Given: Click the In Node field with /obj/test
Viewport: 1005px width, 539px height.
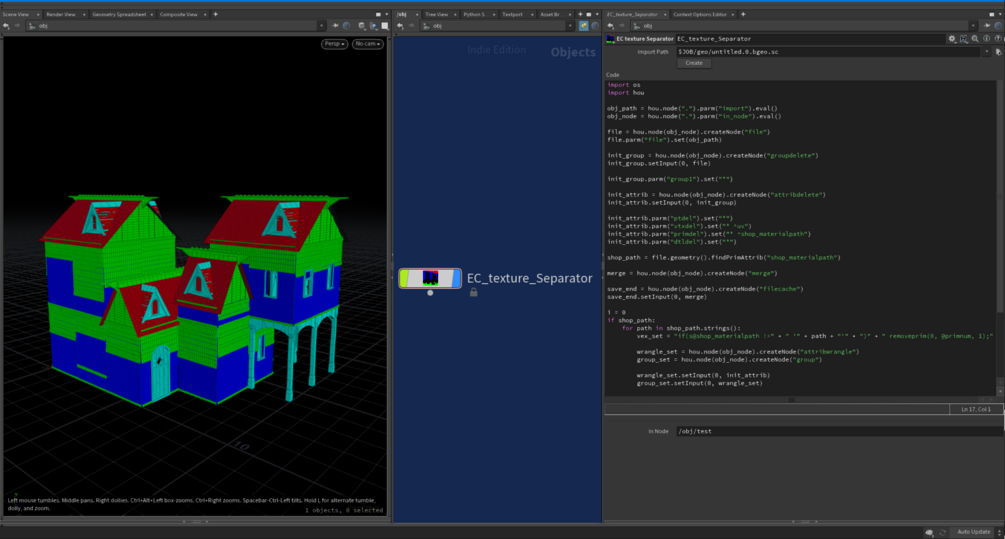Looking at the screenshot, I should [838, 431].
